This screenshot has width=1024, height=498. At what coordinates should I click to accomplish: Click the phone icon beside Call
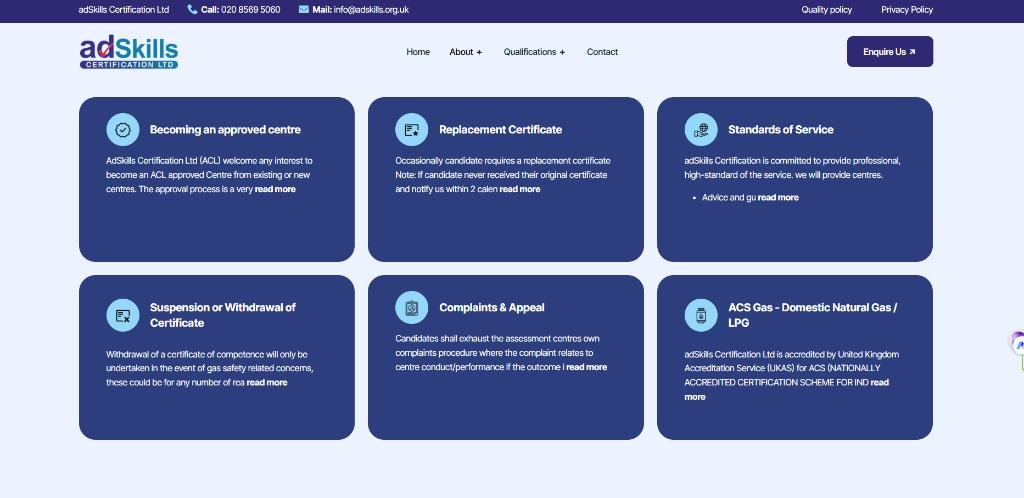click(192, 10)
